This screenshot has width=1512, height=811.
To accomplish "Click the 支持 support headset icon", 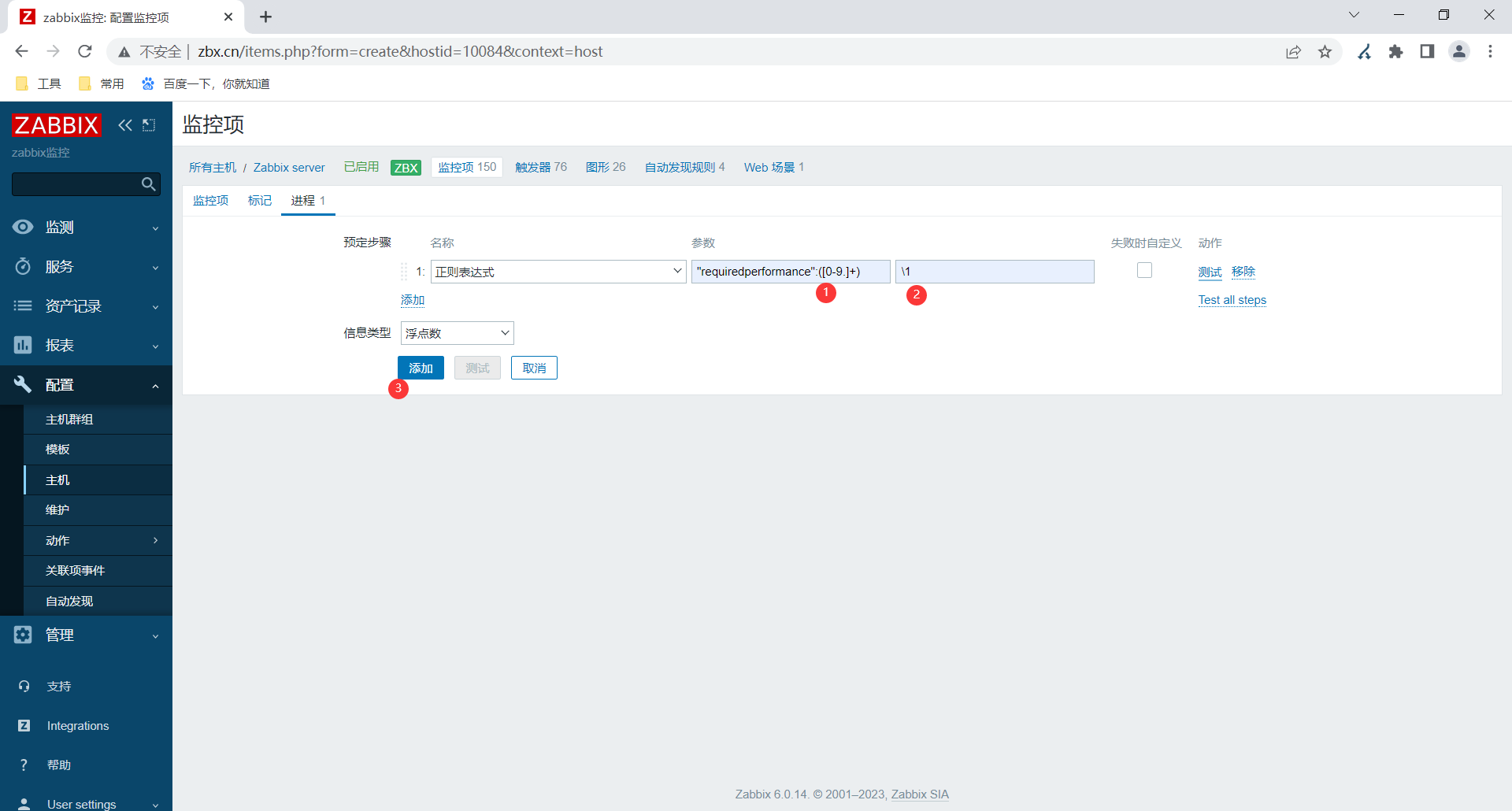I will point(24,687).
